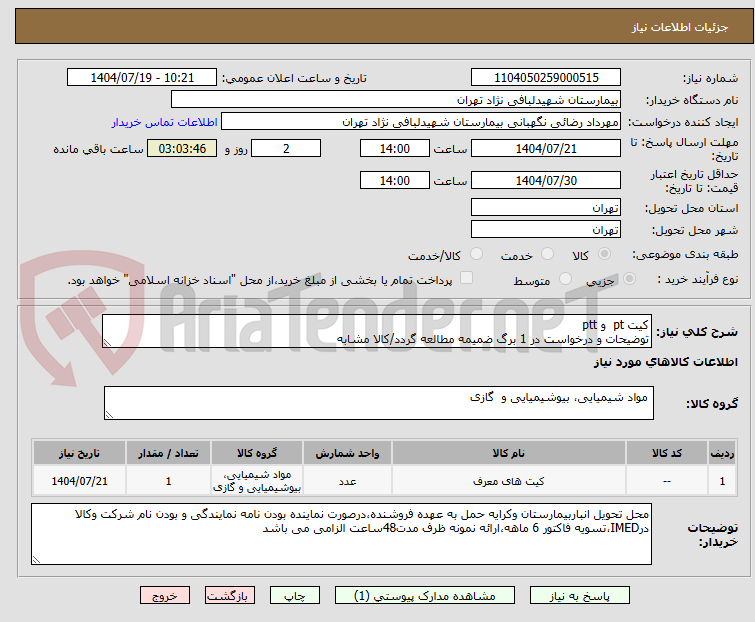Image resolution: width=755 pixels, height=622 pixels.
Task: Click the general description text area کیت pt
Action: pyautogui.click(x=377, y=331)
